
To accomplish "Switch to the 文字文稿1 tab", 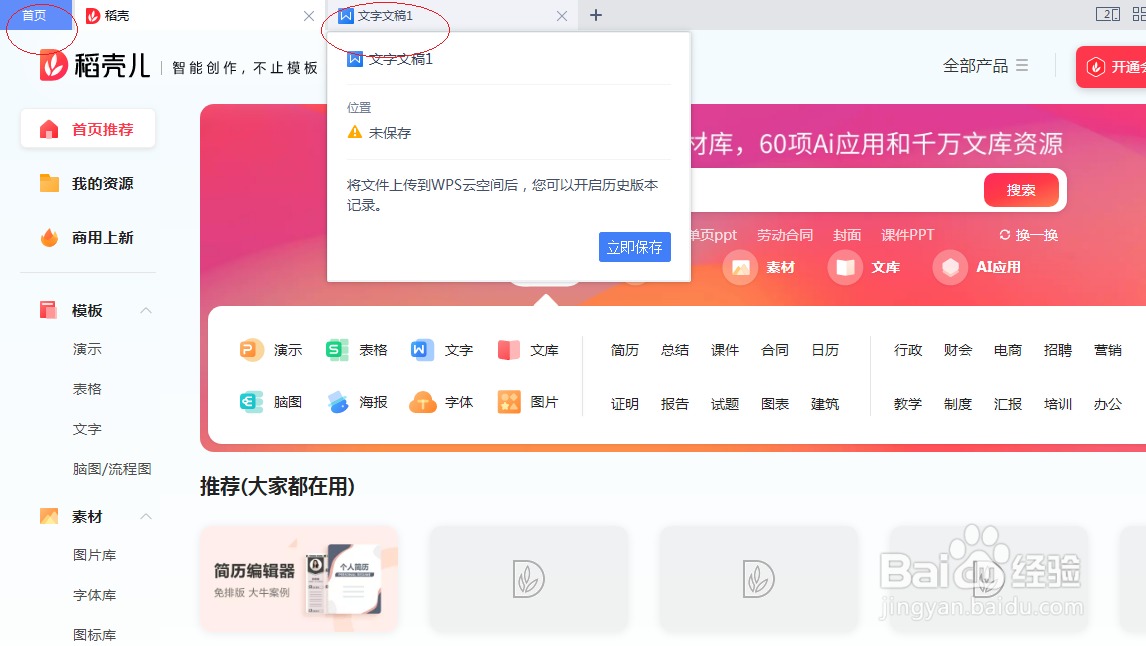I will point(451,15).
